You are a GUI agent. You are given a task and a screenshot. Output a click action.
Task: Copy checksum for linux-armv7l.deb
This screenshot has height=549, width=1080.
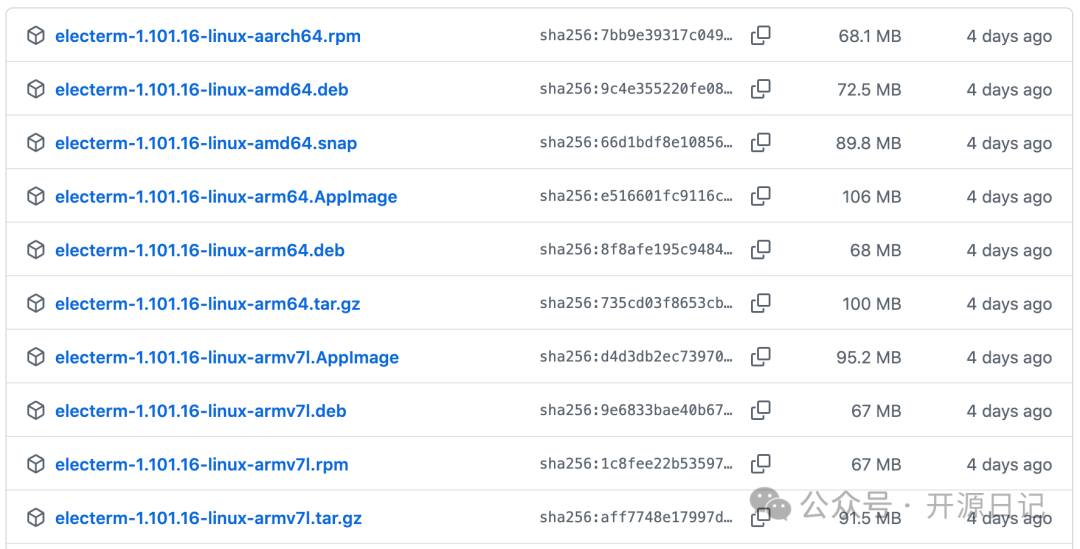coord(761,410)
